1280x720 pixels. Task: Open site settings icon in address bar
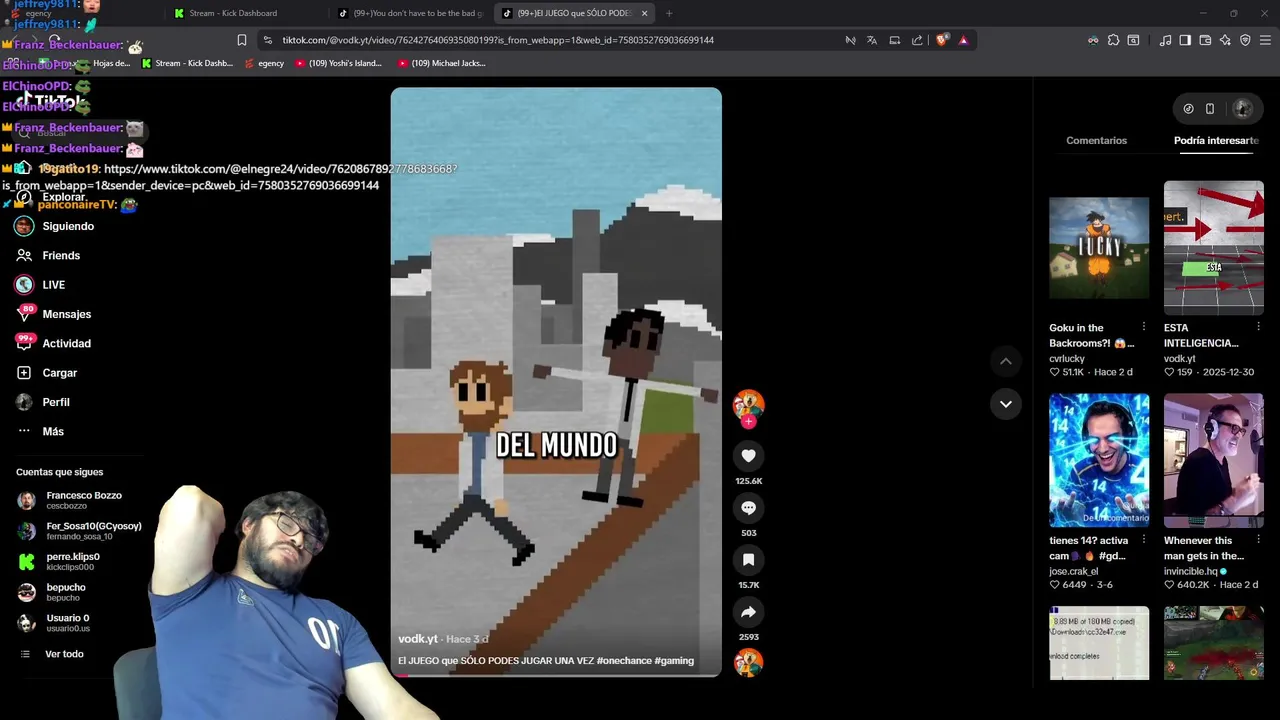[267, 40]
